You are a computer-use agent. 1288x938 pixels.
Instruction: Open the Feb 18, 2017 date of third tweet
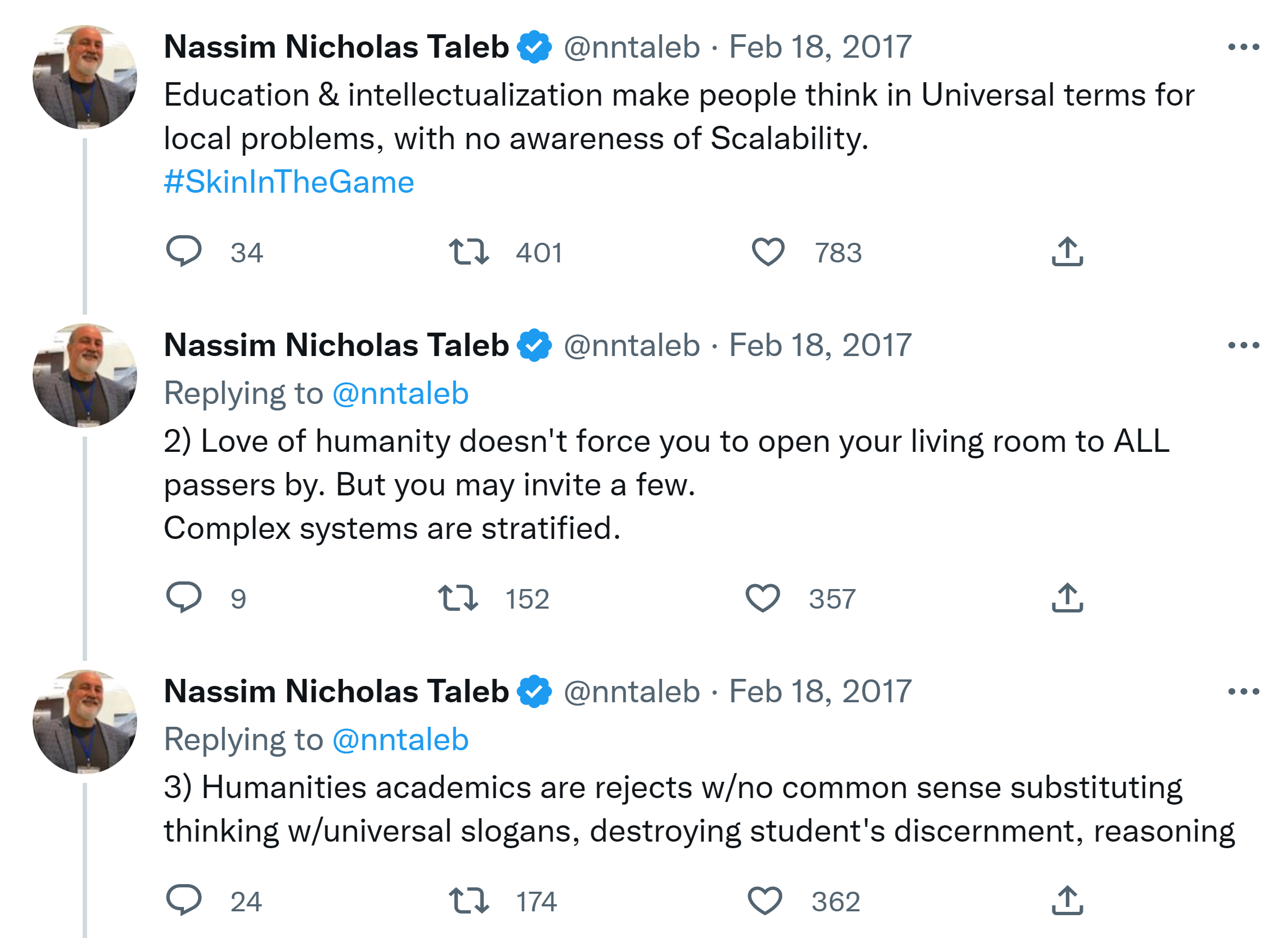coord(820,691)
